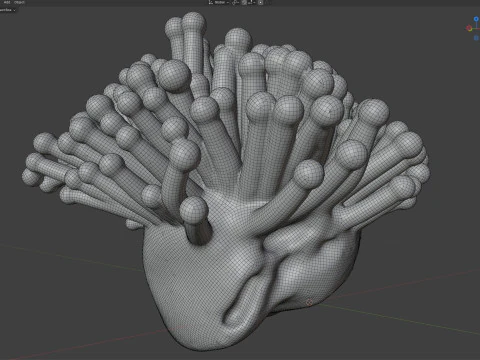
Task: Click the red X axis gizmo circle
Action: (x=469, y=28)
